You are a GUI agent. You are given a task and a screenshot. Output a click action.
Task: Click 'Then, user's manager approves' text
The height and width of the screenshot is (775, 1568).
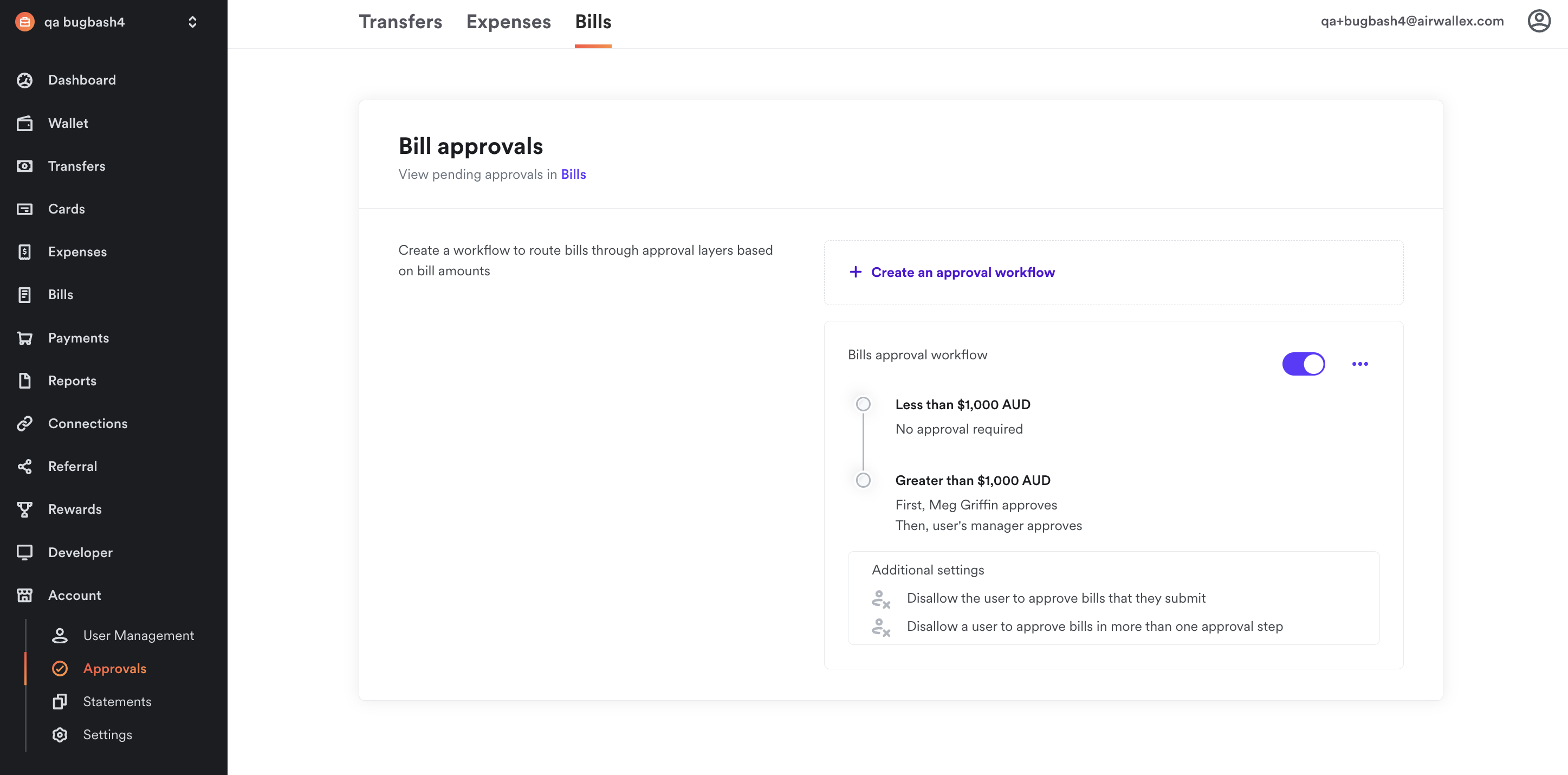(988, 525)
